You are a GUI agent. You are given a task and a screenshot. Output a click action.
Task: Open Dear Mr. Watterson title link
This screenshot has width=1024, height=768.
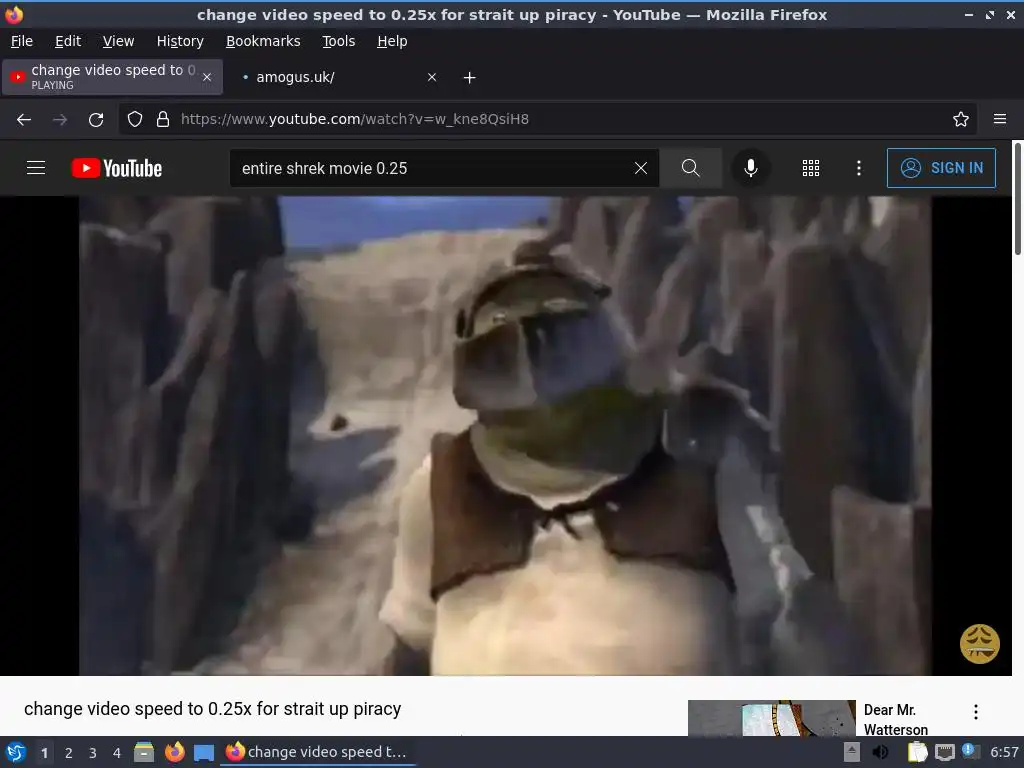pos(895,719)
